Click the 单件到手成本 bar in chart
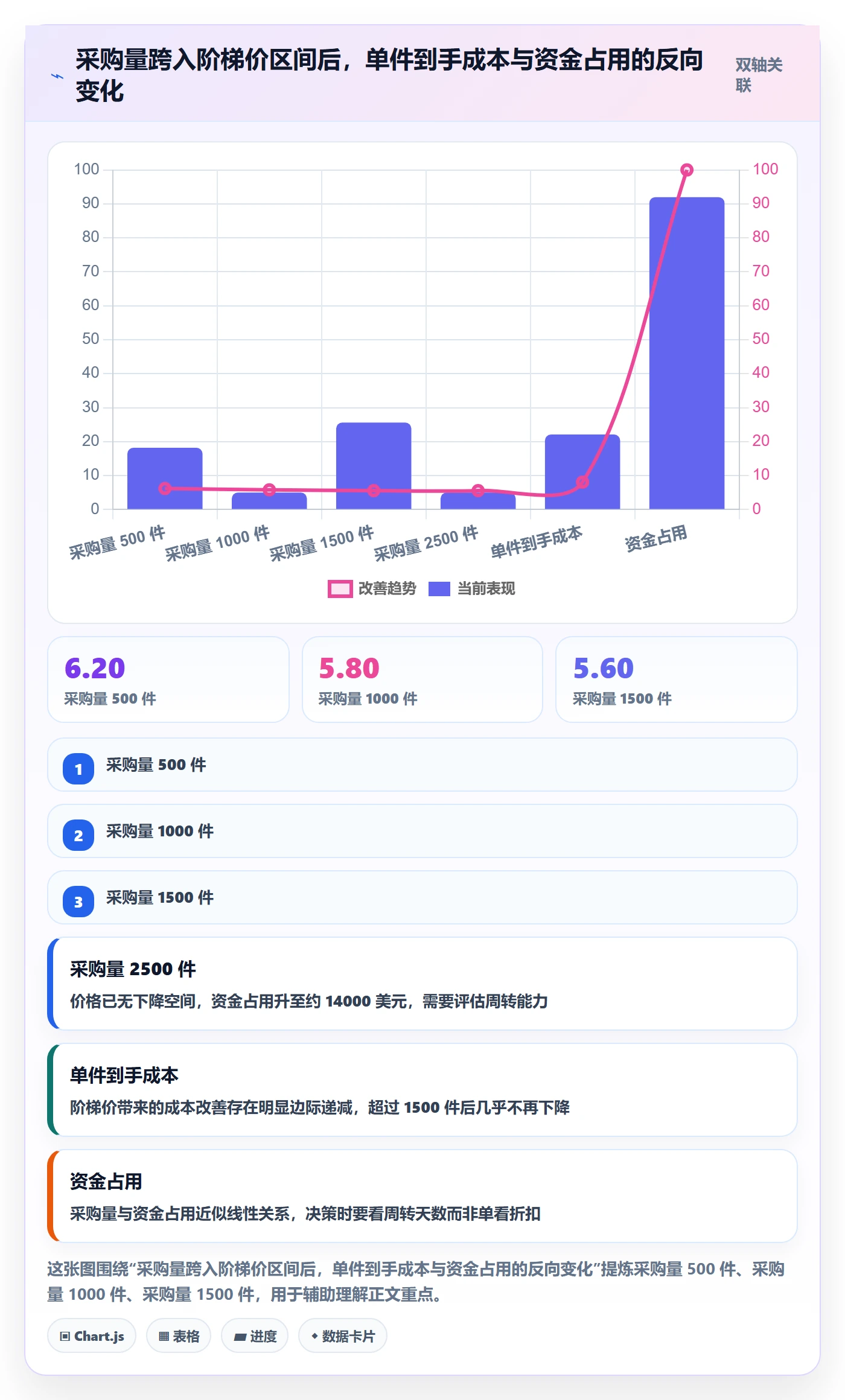Viewport: 845px width, 1400px height. point(582,472)
